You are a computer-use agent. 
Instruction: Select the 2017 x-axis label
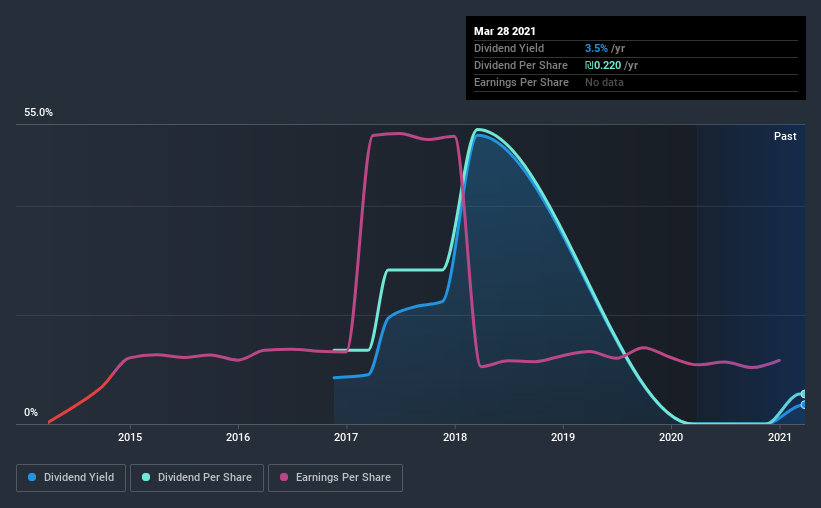pyautogui.click(x=346, y=437)
